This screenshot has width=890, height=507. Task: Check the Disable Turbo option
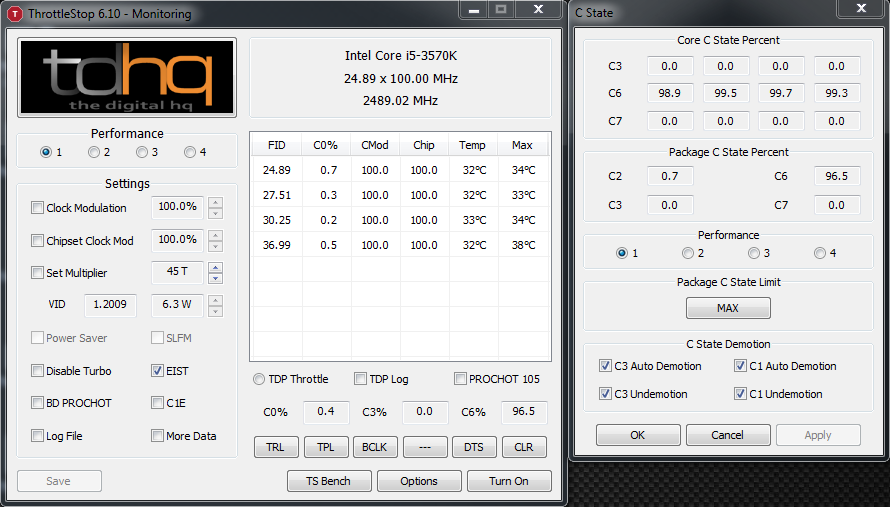(37, 371)
